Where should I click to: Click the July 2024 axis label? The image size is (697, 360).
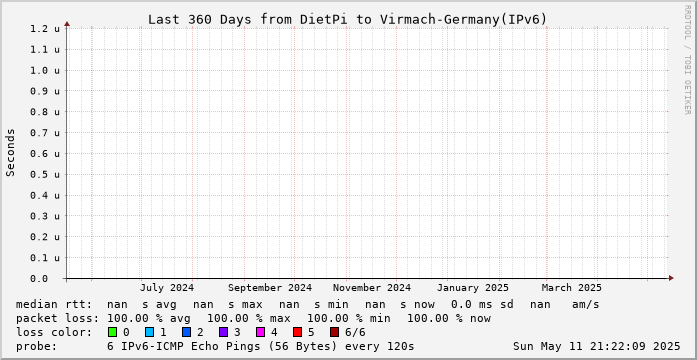point(167,288)
